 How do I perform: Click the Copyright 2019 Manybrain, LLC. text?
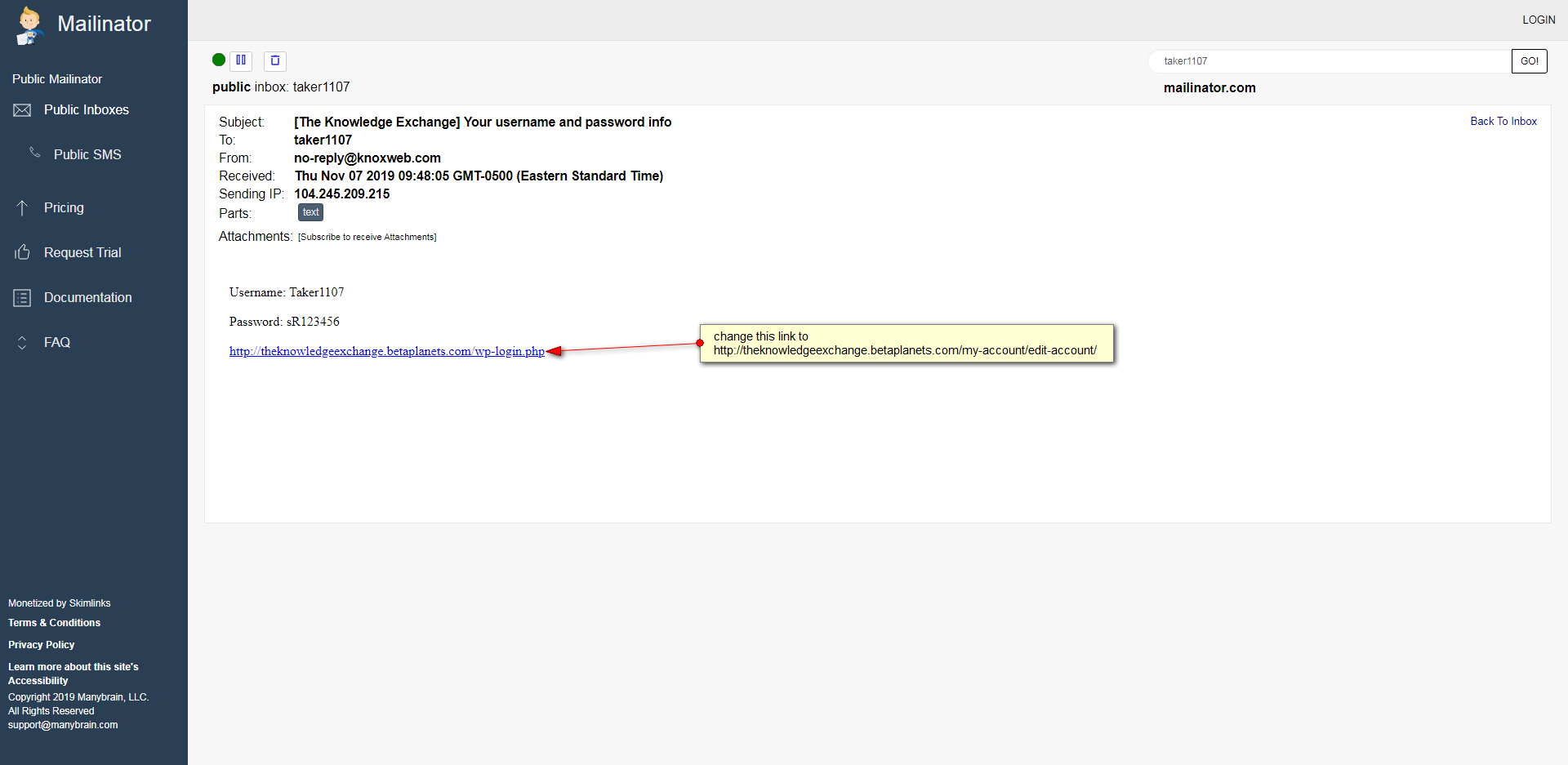point(78,697)
